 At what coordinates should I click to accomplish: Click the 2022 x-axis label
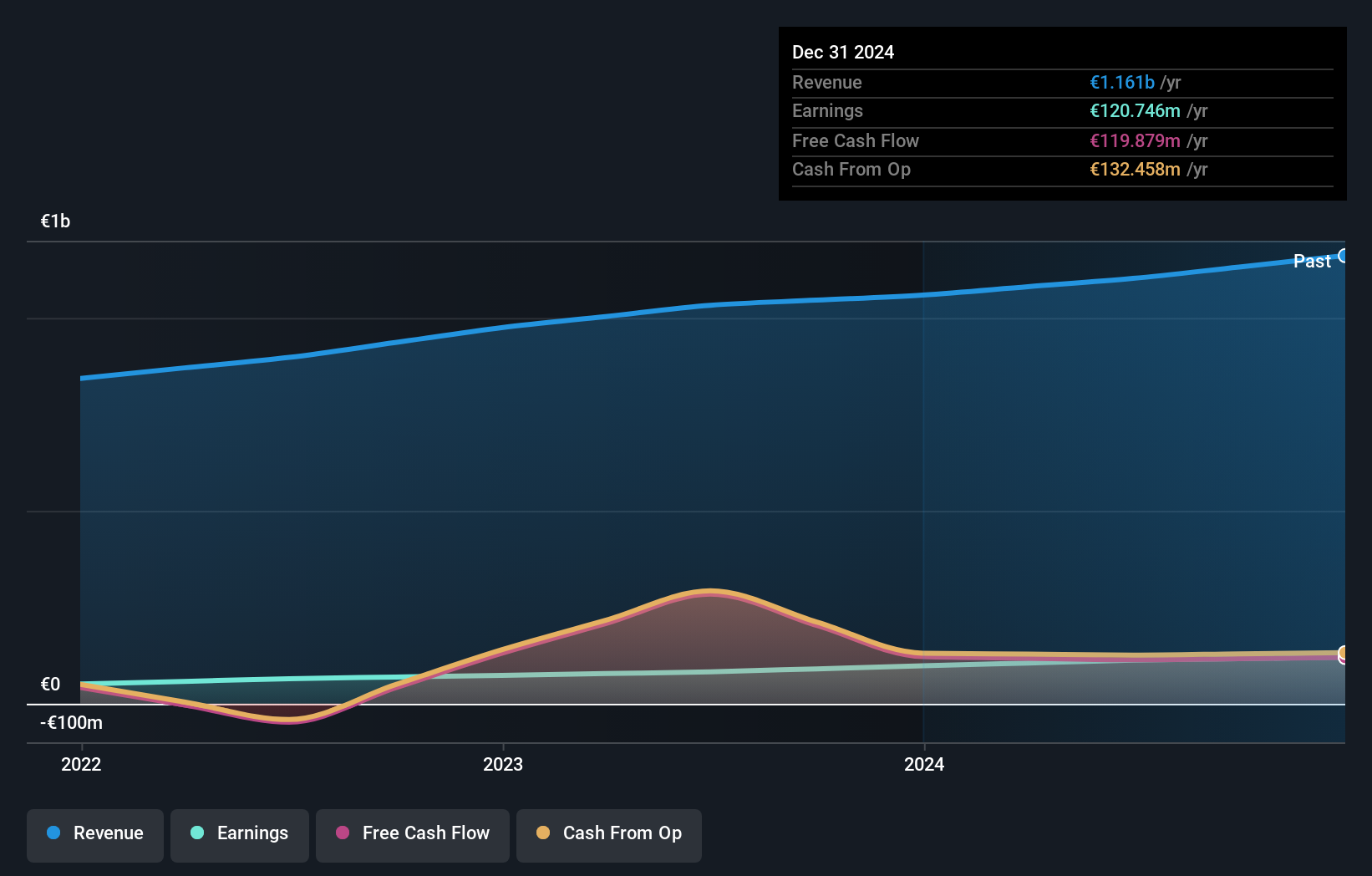[81, 764]
